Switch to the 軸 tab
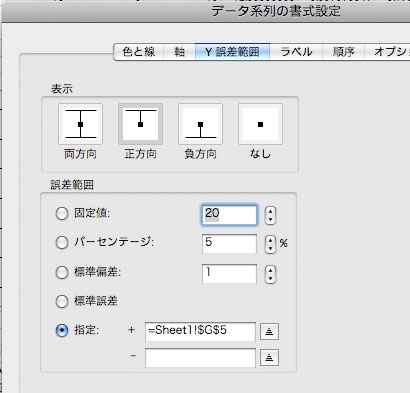The height and width of the screenshot is (393, 410). point(179,52)
